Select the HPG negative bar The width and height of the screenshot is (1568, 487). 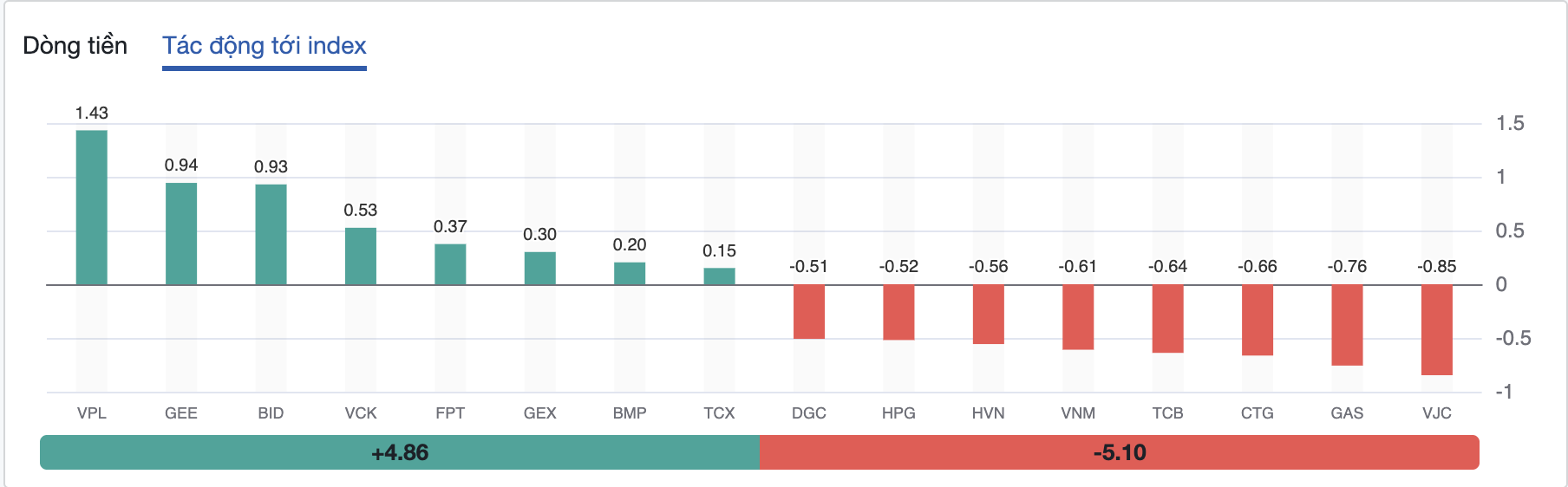pyautogui.click(x=898, y=312)
